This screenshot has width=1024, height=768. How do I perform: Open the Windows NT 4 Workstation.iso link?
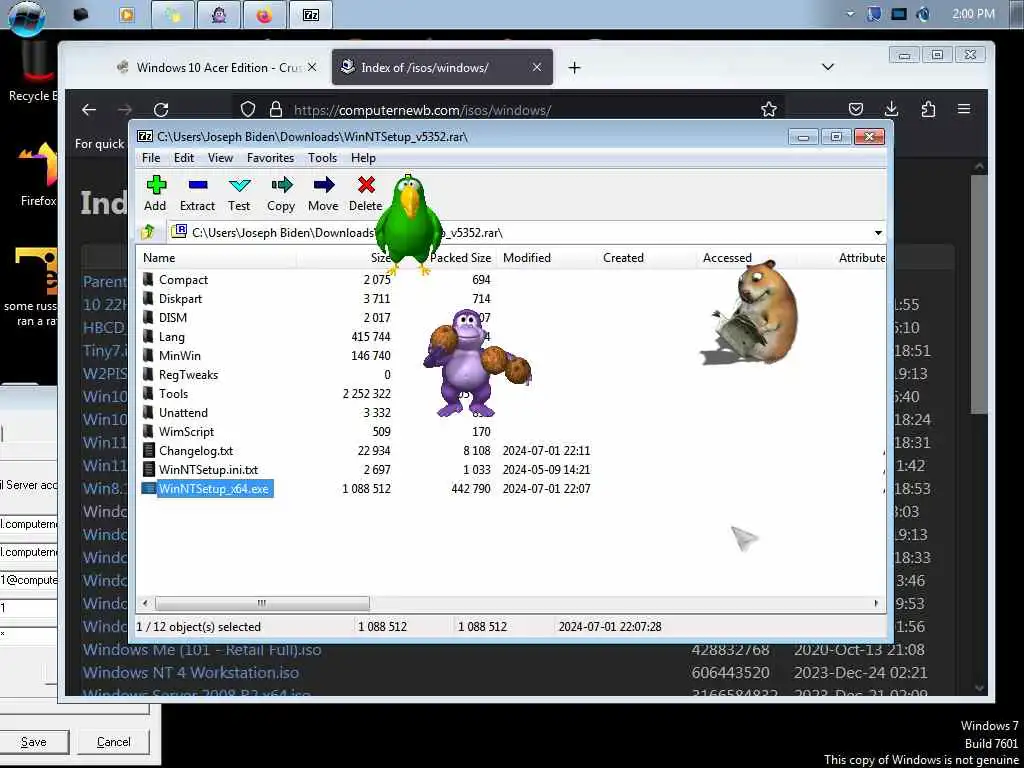point(191,673)
